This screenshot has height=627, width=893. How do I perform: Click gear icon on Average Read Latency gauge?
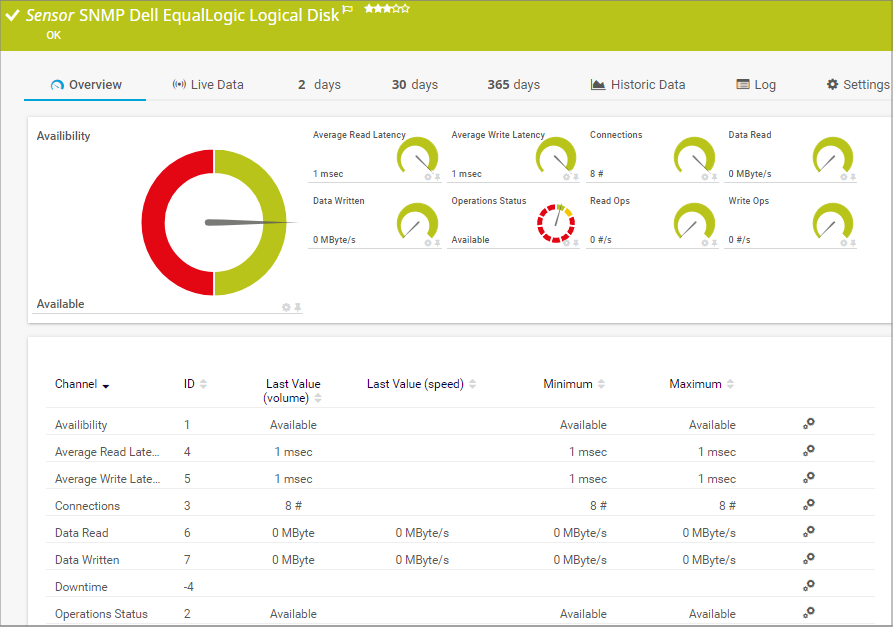coord(427,177)
